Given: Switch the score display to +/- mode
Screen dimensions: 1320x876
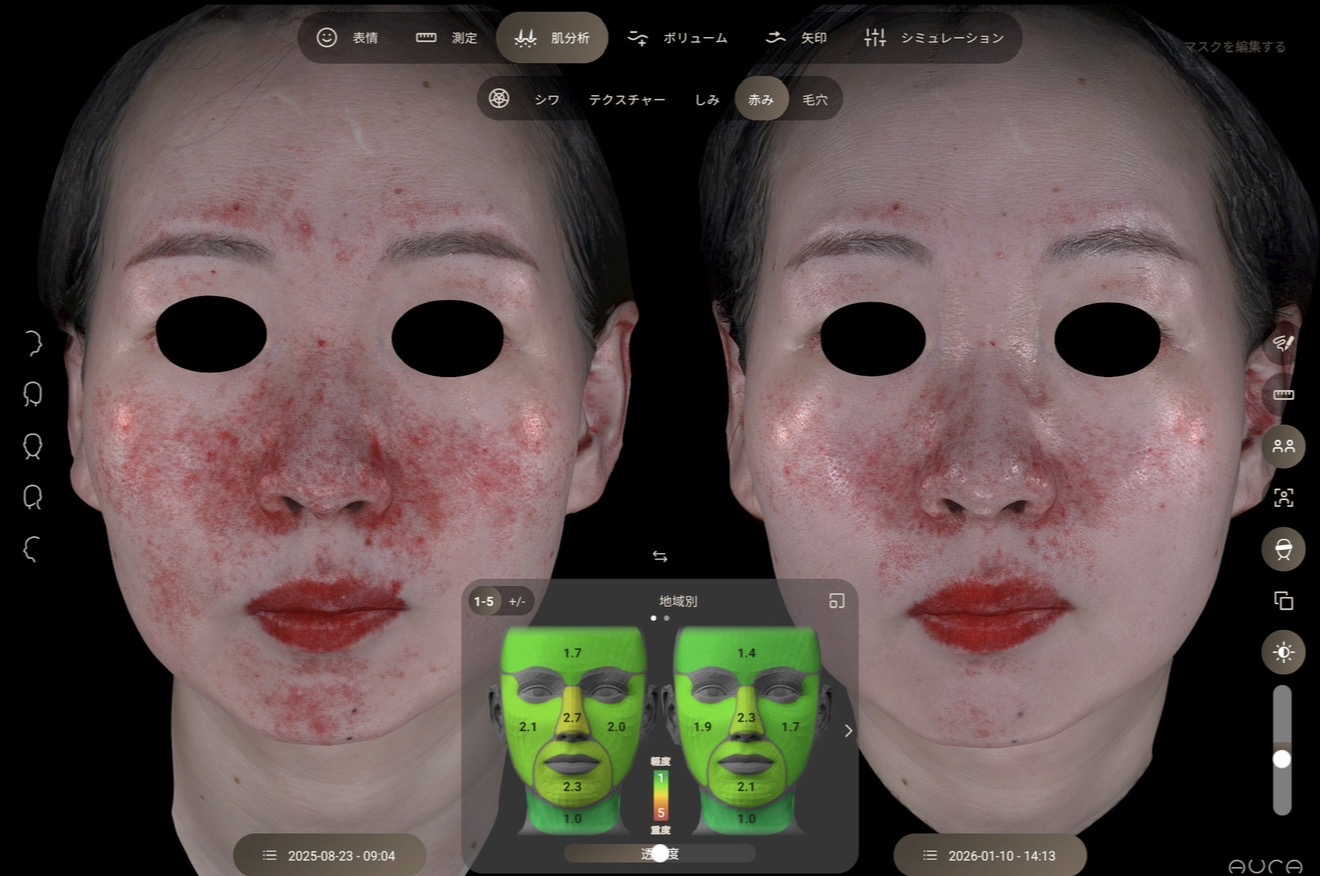Looking at the screenshot, I should 516,601.
